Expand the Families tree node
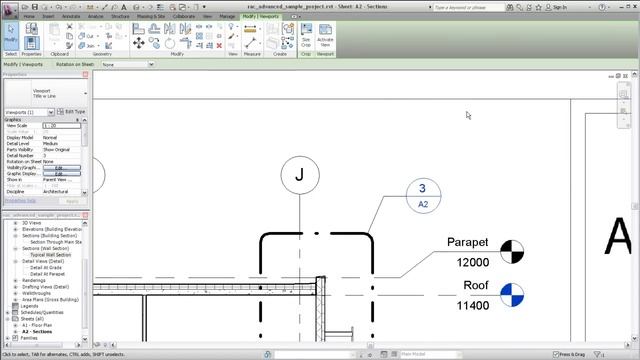The image size is (640, 360). [8, 338]
